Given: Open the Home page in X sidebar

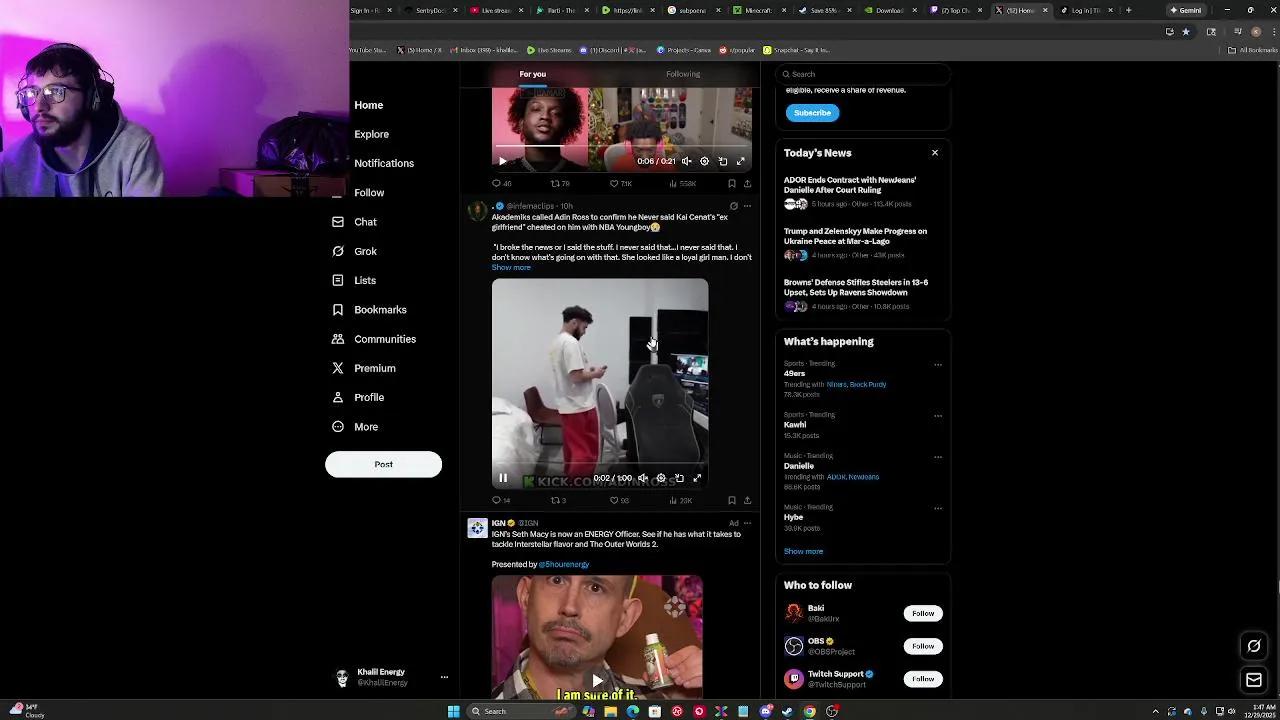Looking at the screenshot, I should tap(368, 105).
